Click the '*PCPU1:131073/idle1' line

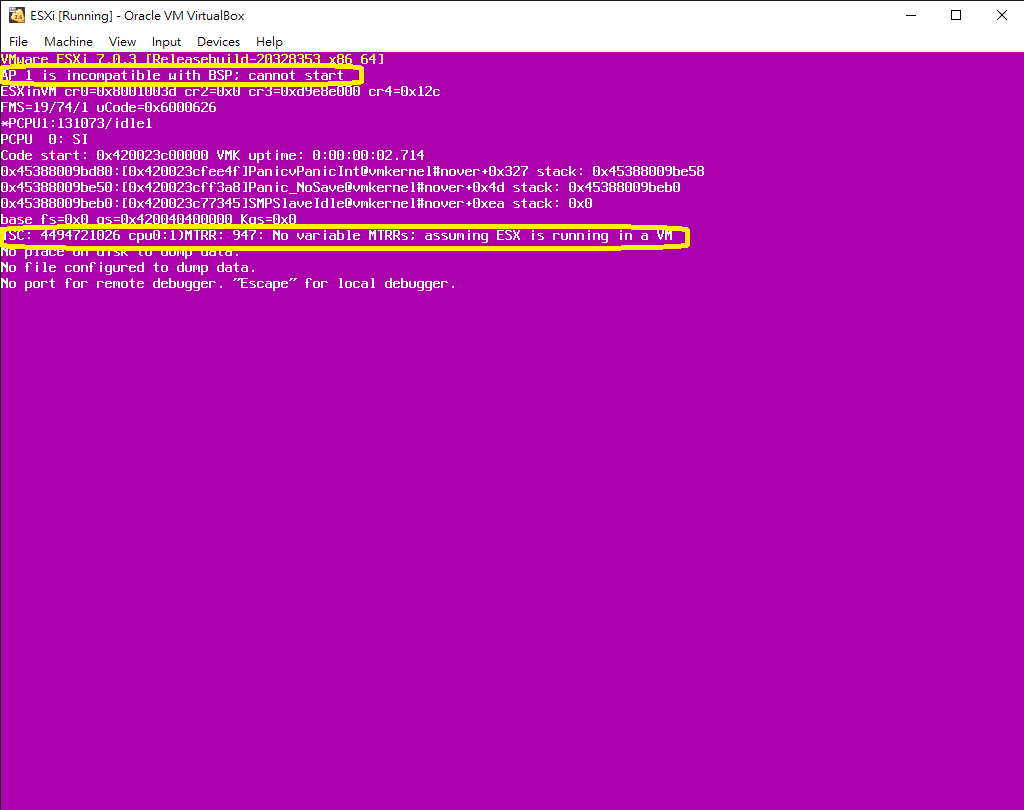click(76, 123)
